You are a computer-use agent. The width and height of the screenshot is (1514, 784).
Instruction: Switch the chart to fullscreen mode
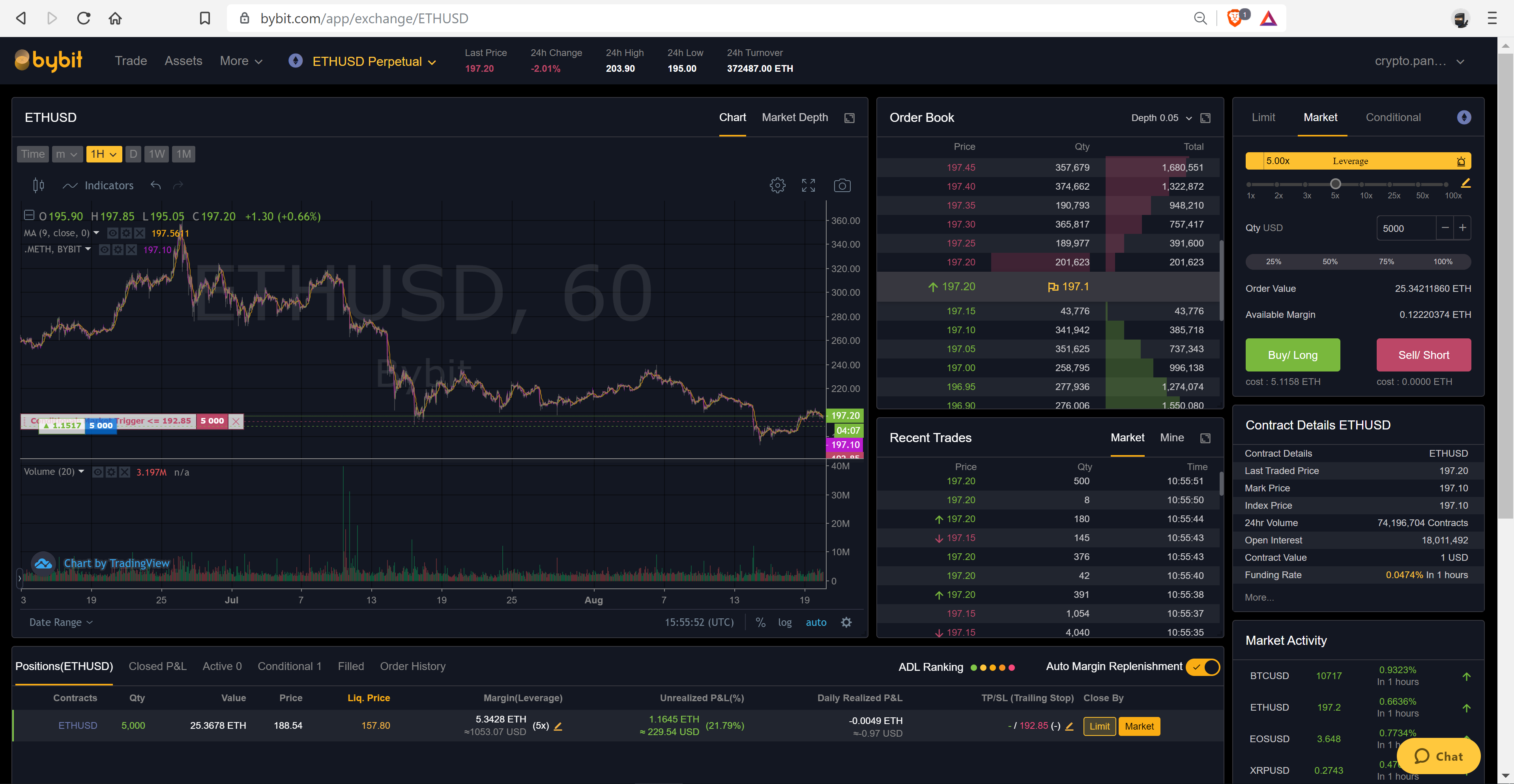(808, 186)
